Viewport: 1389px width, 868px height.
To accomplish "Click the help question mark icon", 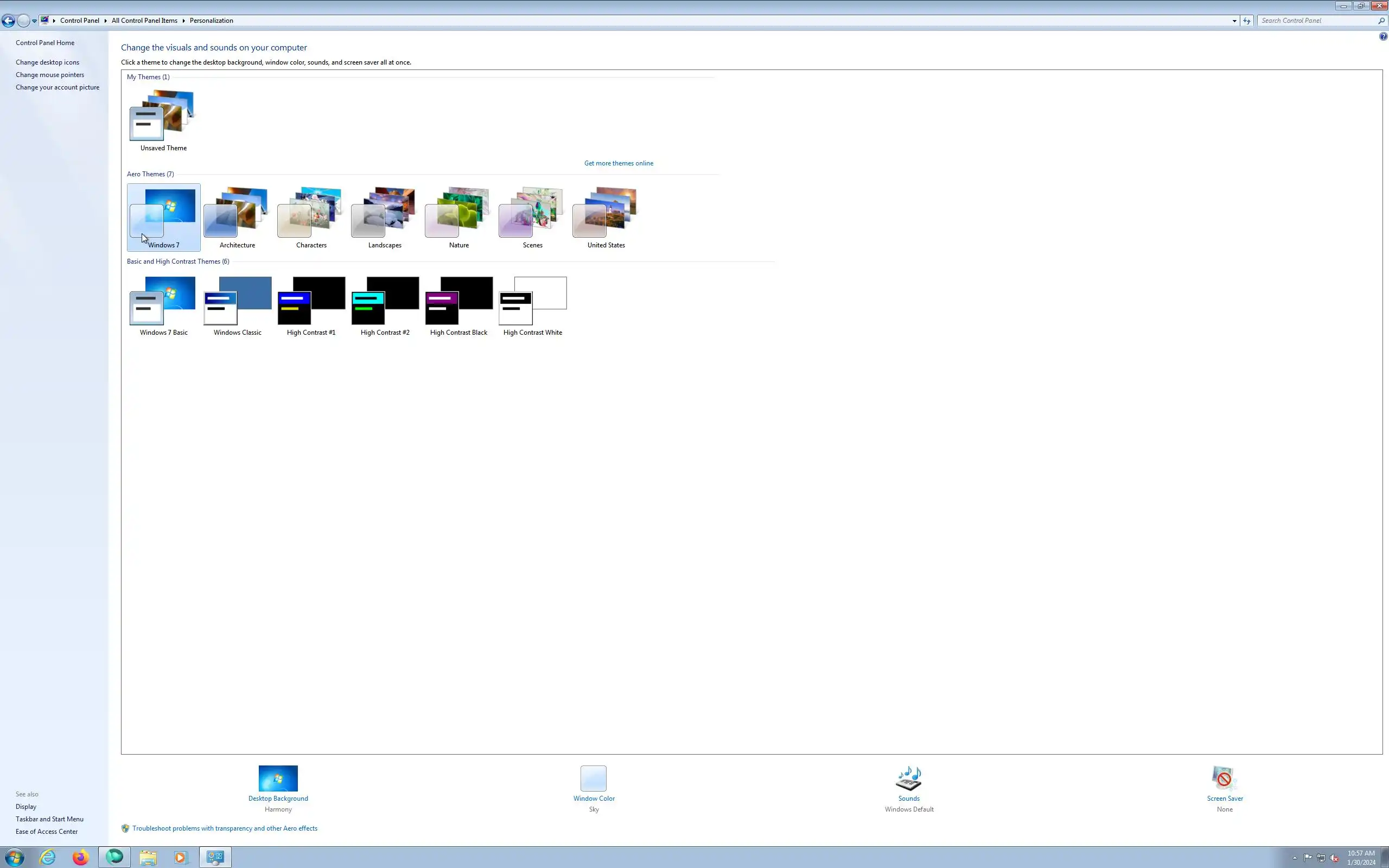I will tap(1382, 37).
